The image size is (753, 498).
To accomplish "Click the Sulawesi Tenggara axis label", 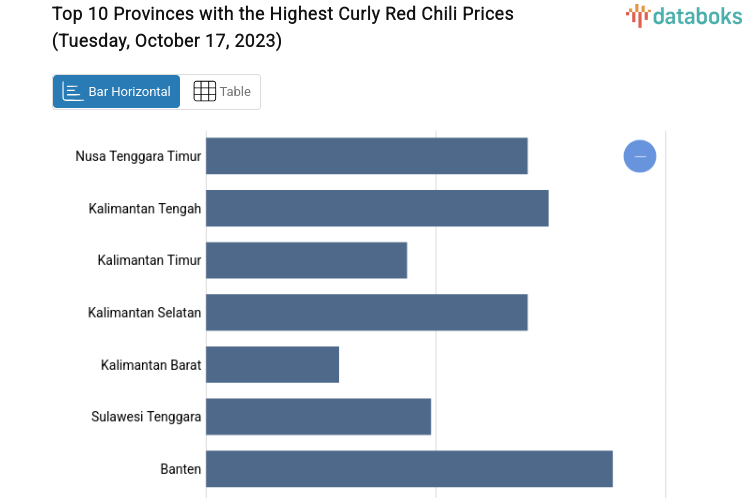I will [146, 416].
